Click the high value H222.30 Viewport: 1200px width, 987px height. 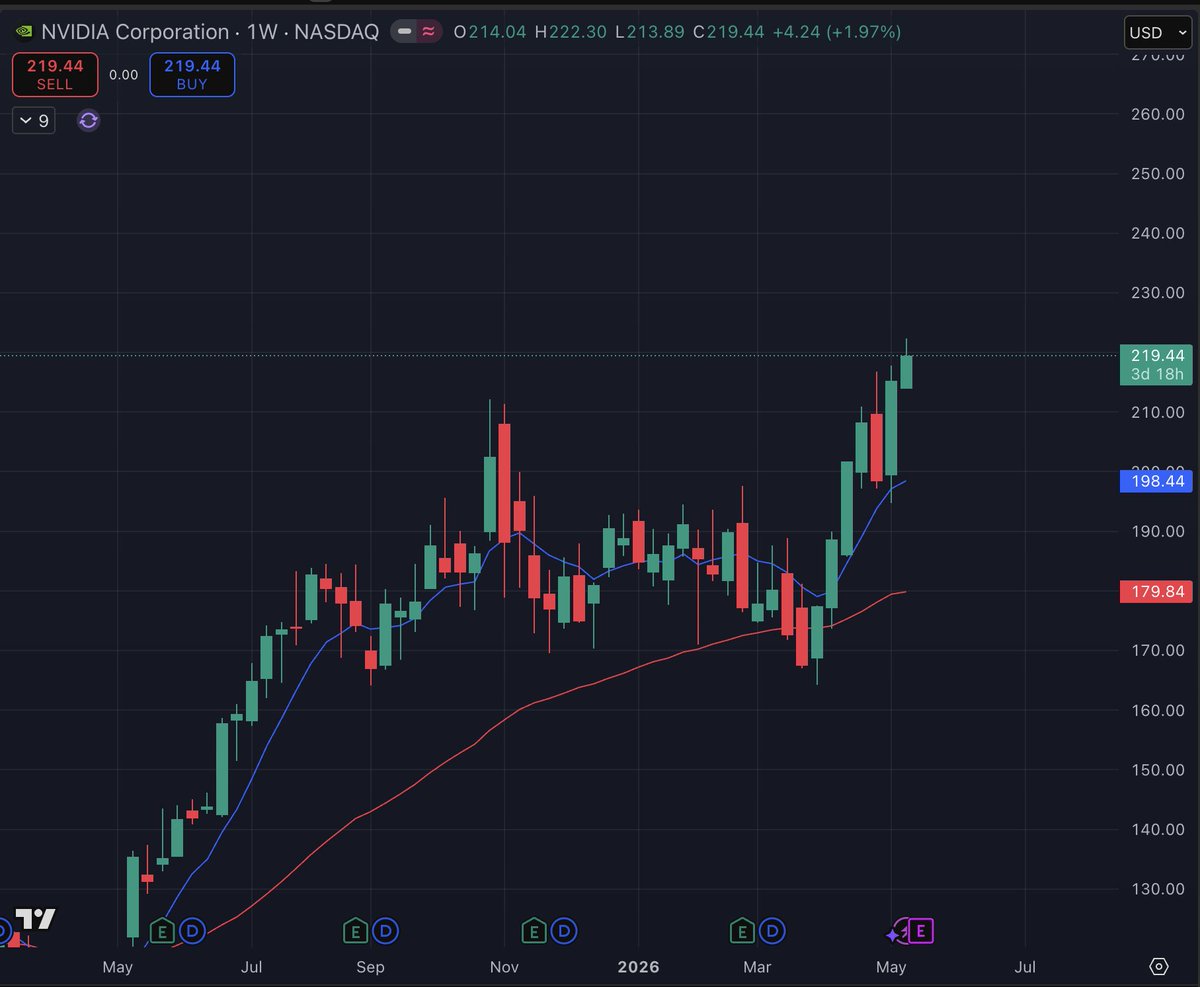pyautogui.click(x=571, y=32)
